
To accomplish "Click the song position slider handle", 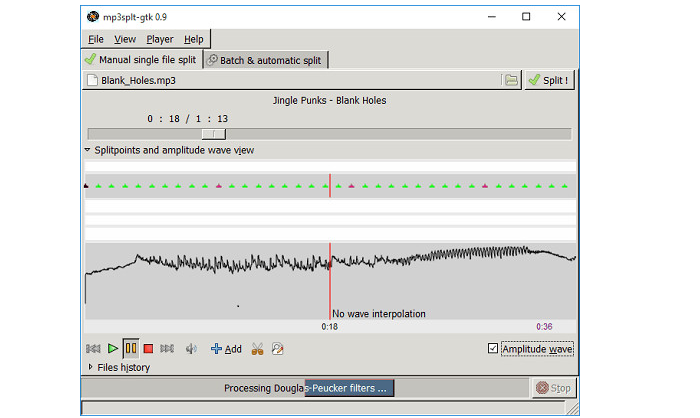I will click(x=213, y=134).
